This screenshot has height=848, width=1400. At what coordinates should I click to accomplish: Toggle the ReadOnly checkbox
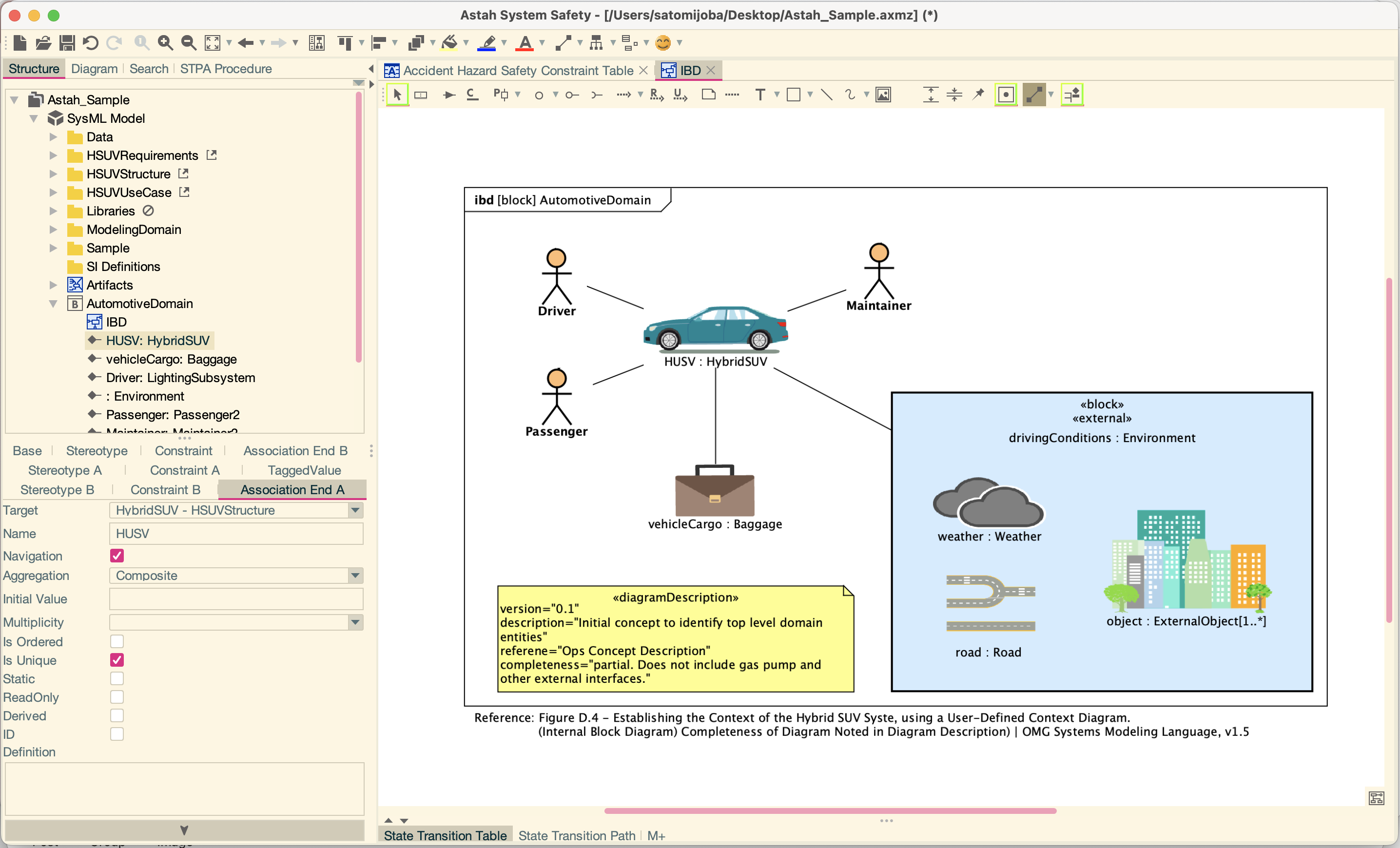(117, 697)
